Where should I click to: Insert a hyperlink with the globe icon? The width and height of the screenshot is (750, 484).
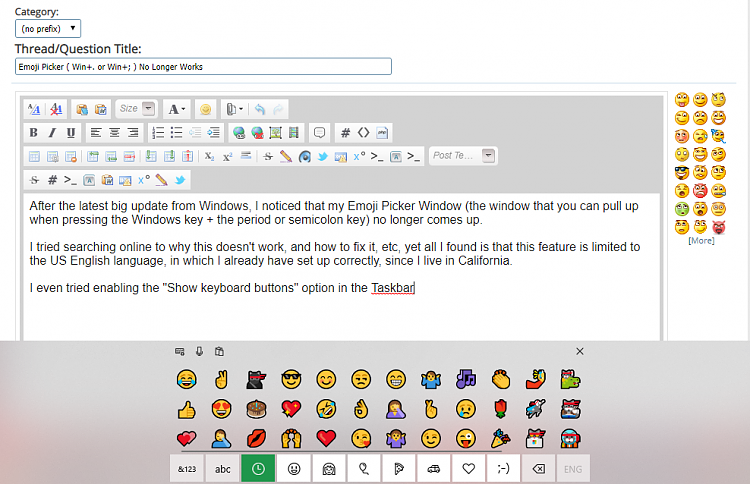click(x=239, y=132)
